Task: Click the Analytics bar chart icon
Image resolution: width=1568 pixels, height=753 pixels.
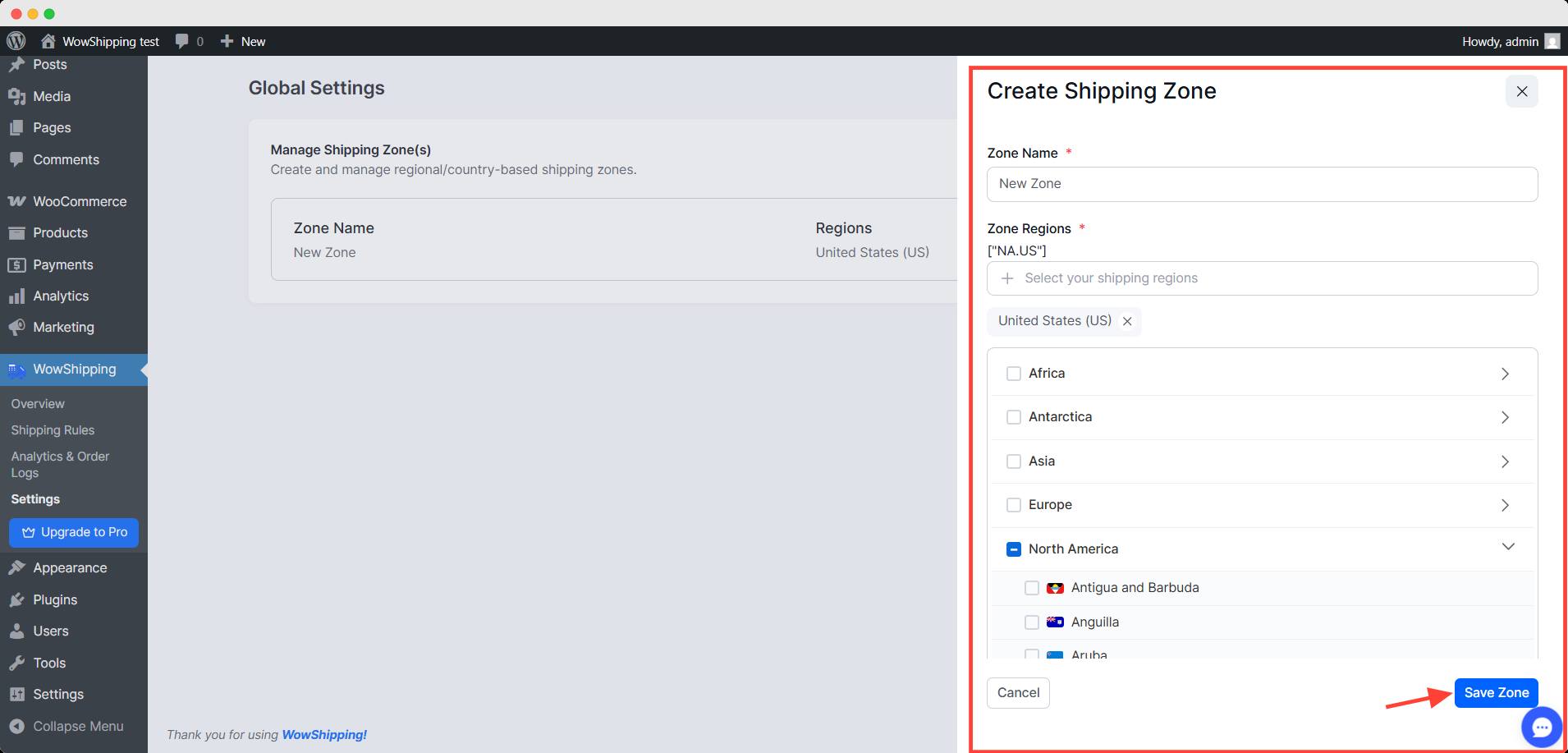Action: [x=16, y=296]
